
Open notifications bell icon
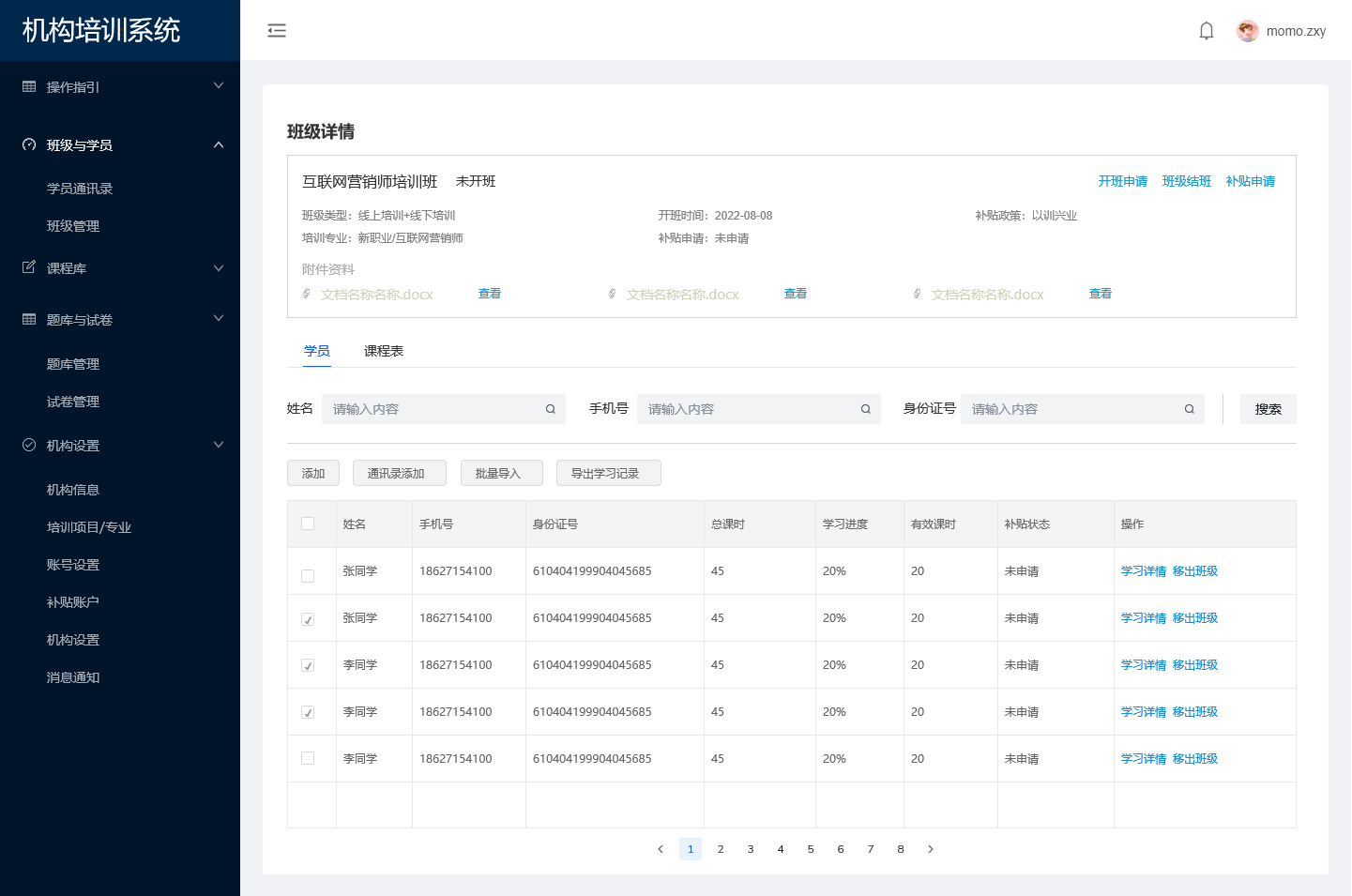point(1207,31)
